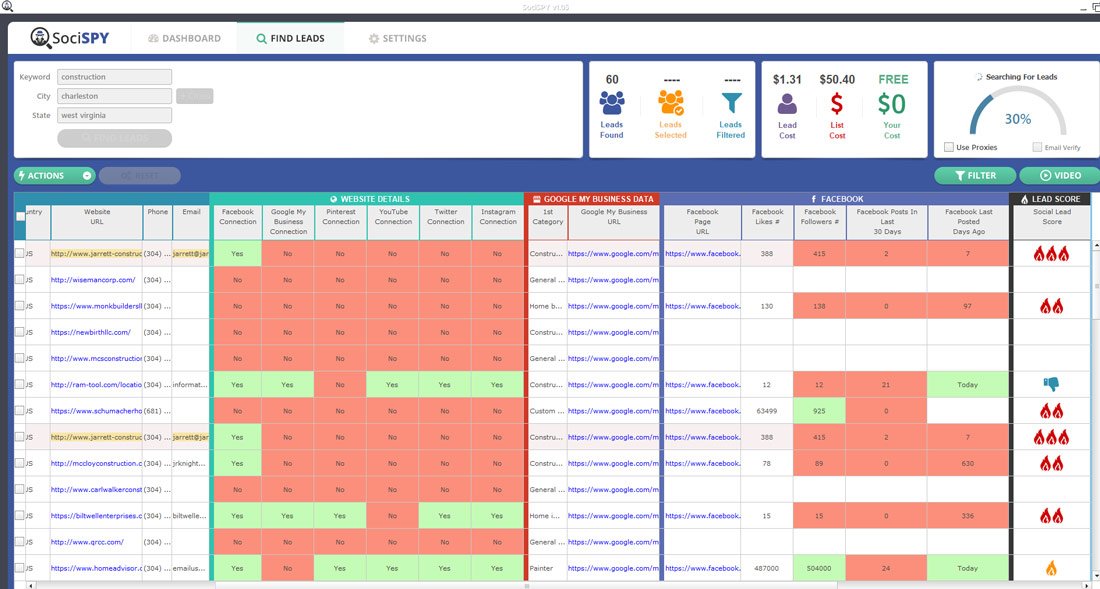Click the Leads Found people icon
This screenshot has width=1100, height=589.
coord(612,102)
